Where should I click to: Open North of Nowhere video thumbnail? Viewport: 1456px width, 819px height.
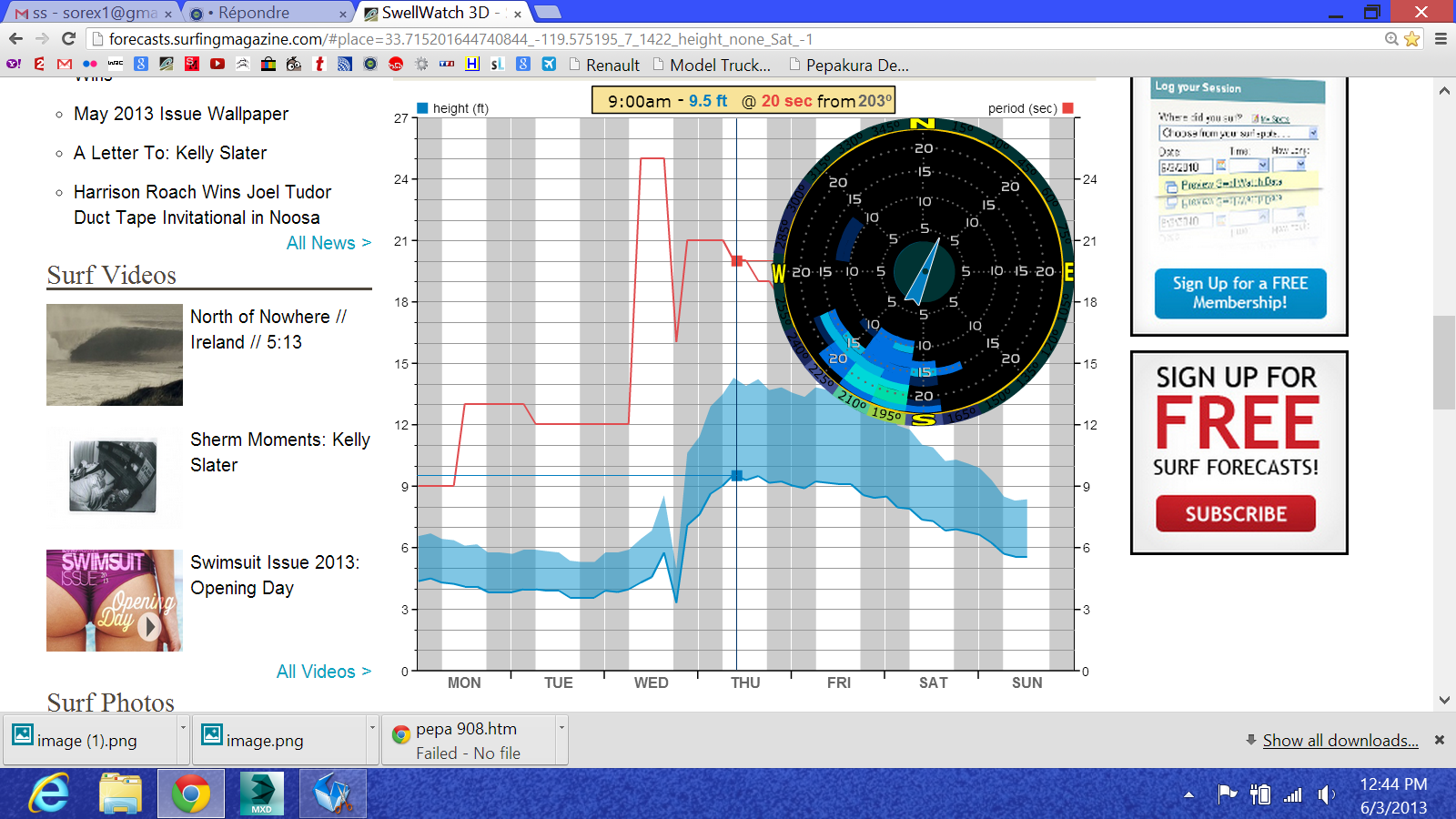tap(115, 355)
